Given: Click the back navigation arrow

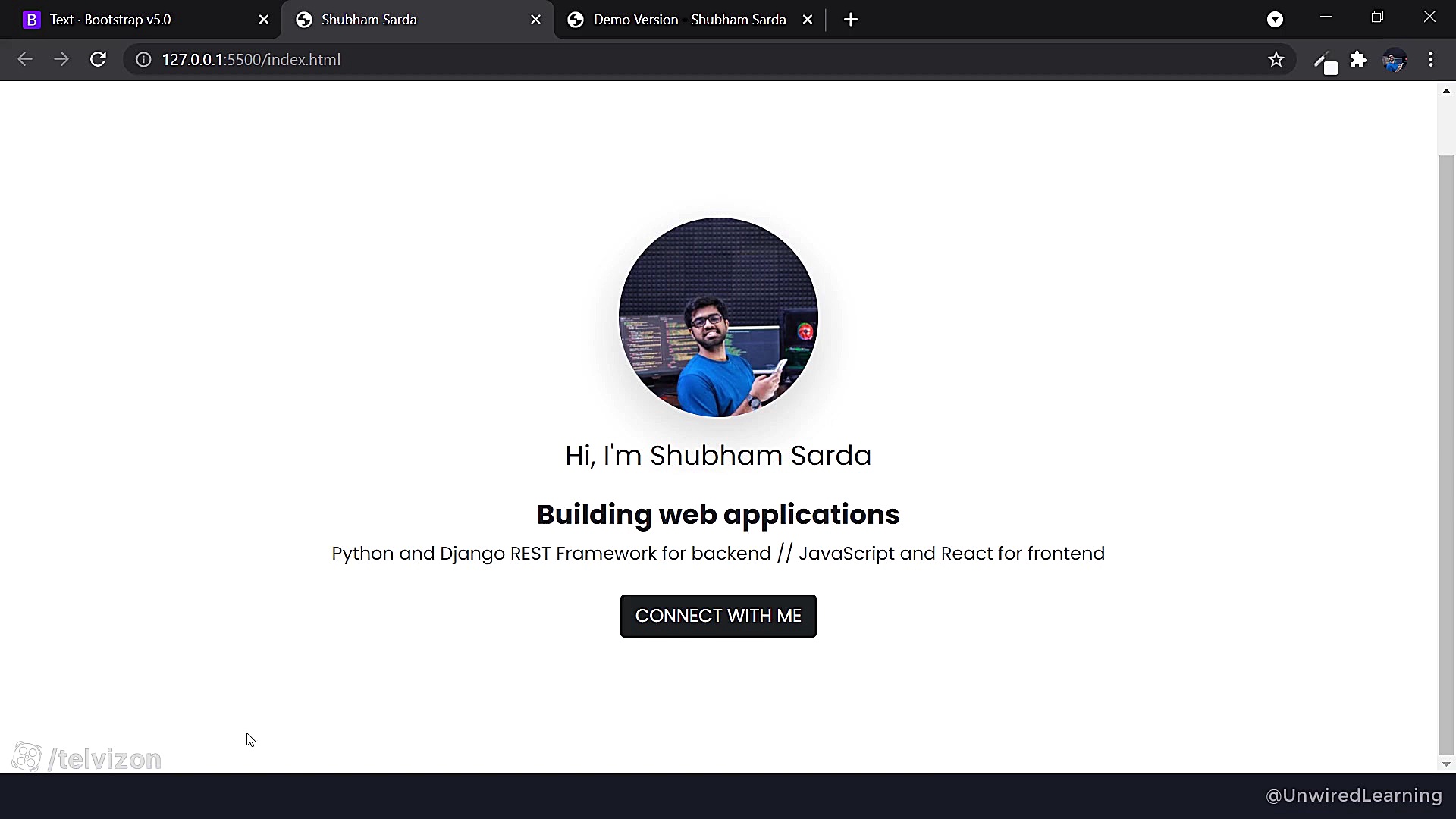Looking at the screenshot, I should (x=25, y=59).
